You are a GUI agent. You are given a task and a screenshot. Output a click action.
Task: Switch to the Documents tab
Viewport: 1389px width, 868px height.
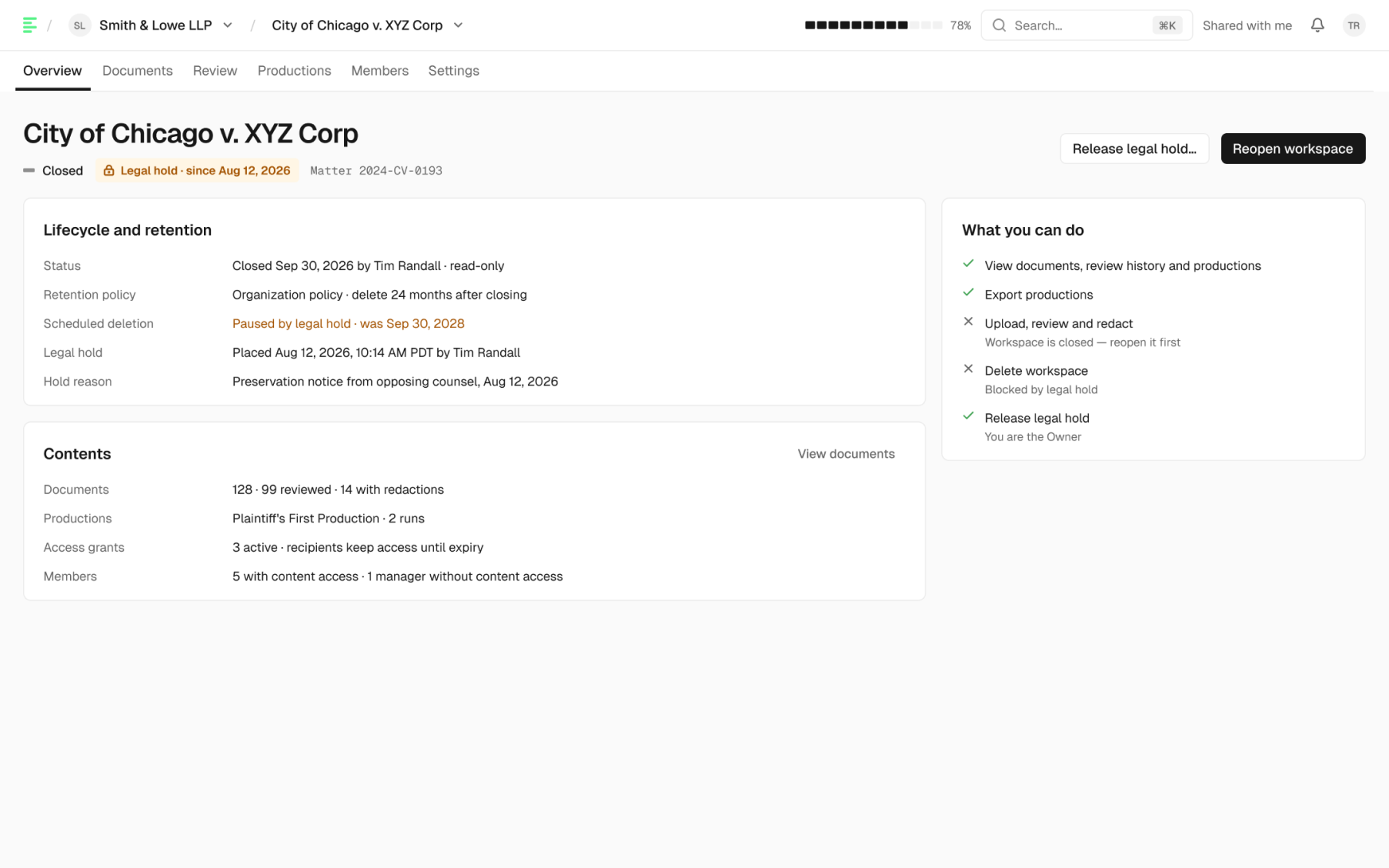click(137, 71)
